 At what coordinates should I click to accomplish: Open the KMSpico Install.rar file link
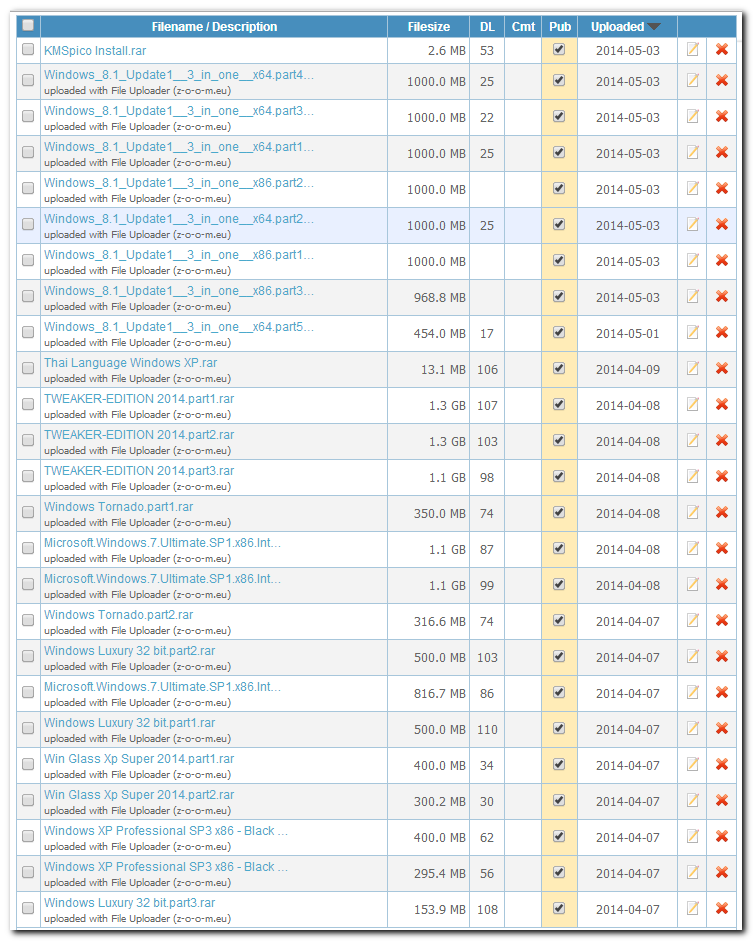point(95,50)
